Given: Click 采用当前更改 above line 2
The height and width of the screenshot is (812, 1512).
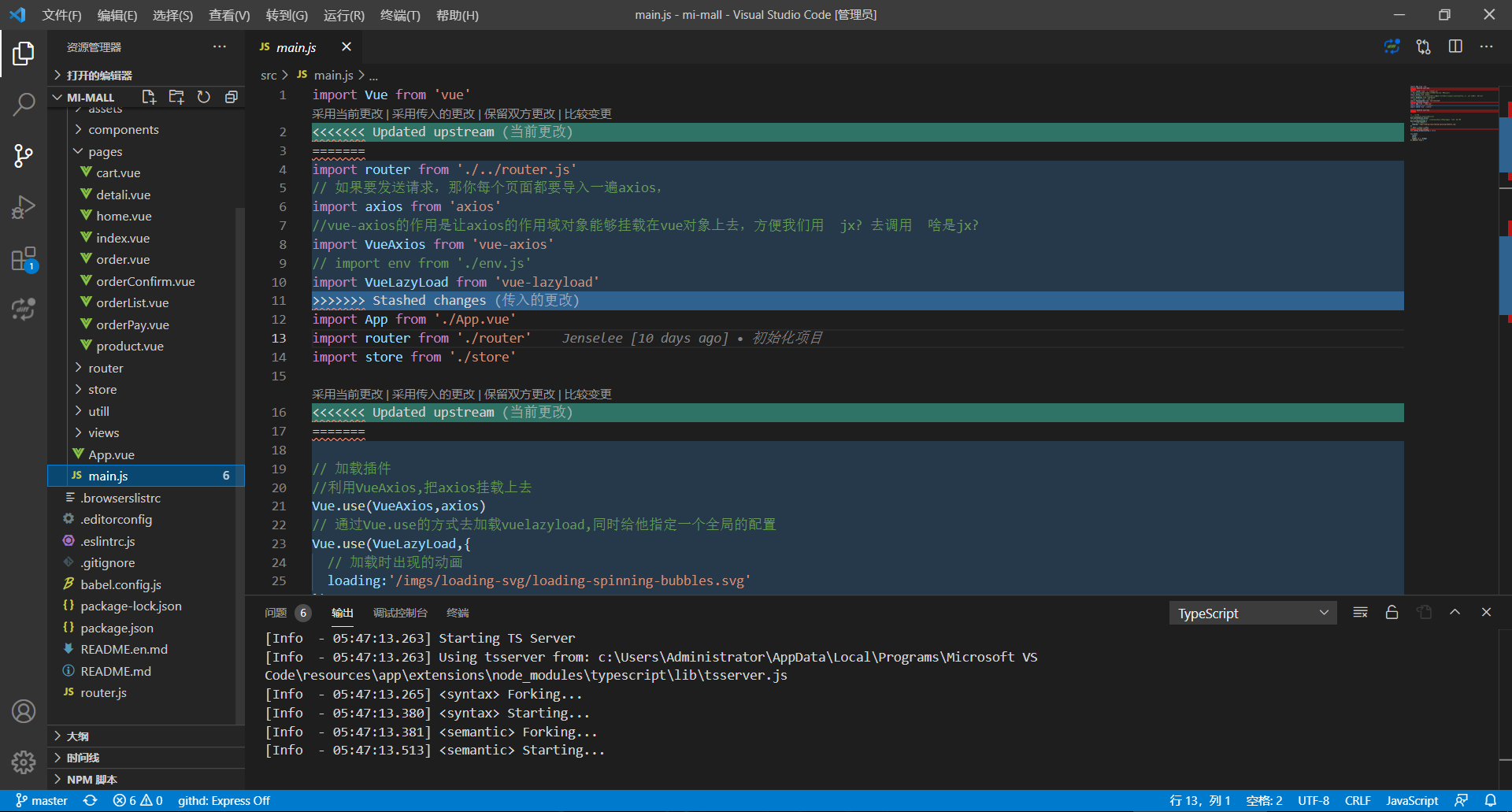Looking at the screenshot, I should click(347, 113).
